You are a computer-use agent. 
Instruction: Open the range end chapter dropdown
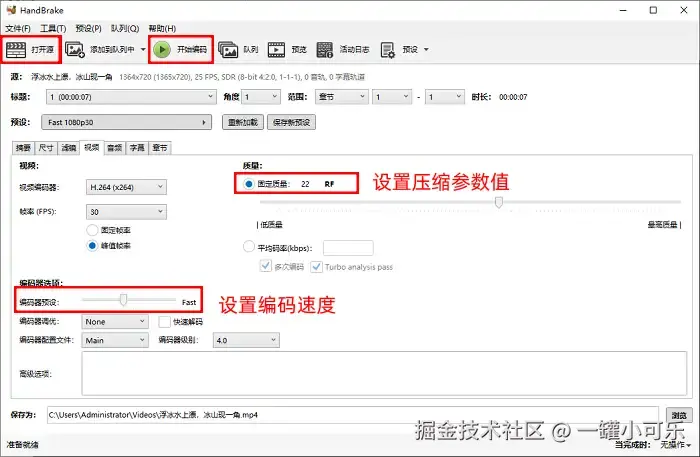[x=445, y=97]
